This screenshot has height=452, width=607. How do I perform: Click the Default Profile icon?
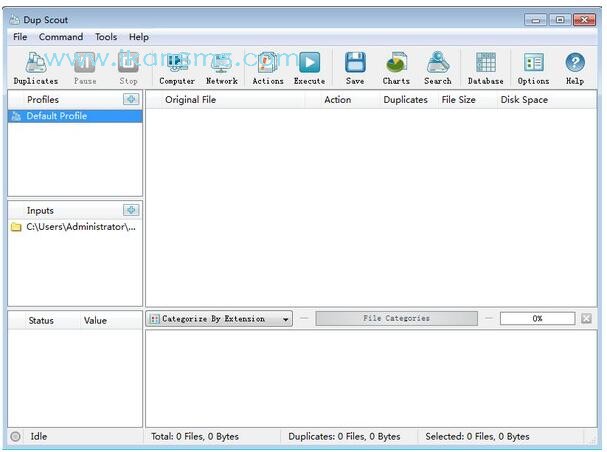click(16, 116)
